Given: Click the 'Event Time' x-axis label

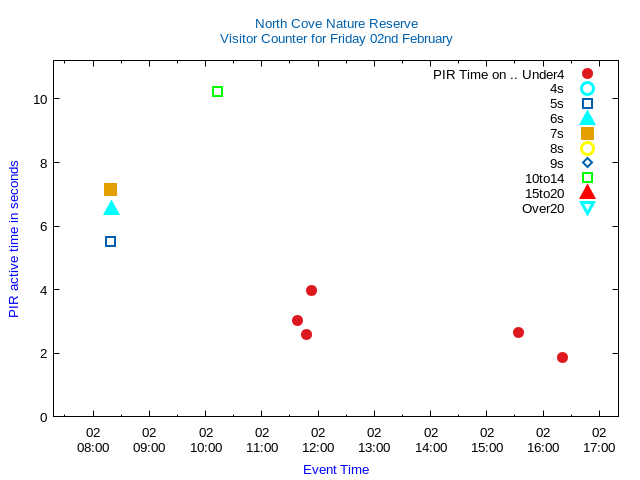Looking at the screenshot, I should [x=336, y=470].
